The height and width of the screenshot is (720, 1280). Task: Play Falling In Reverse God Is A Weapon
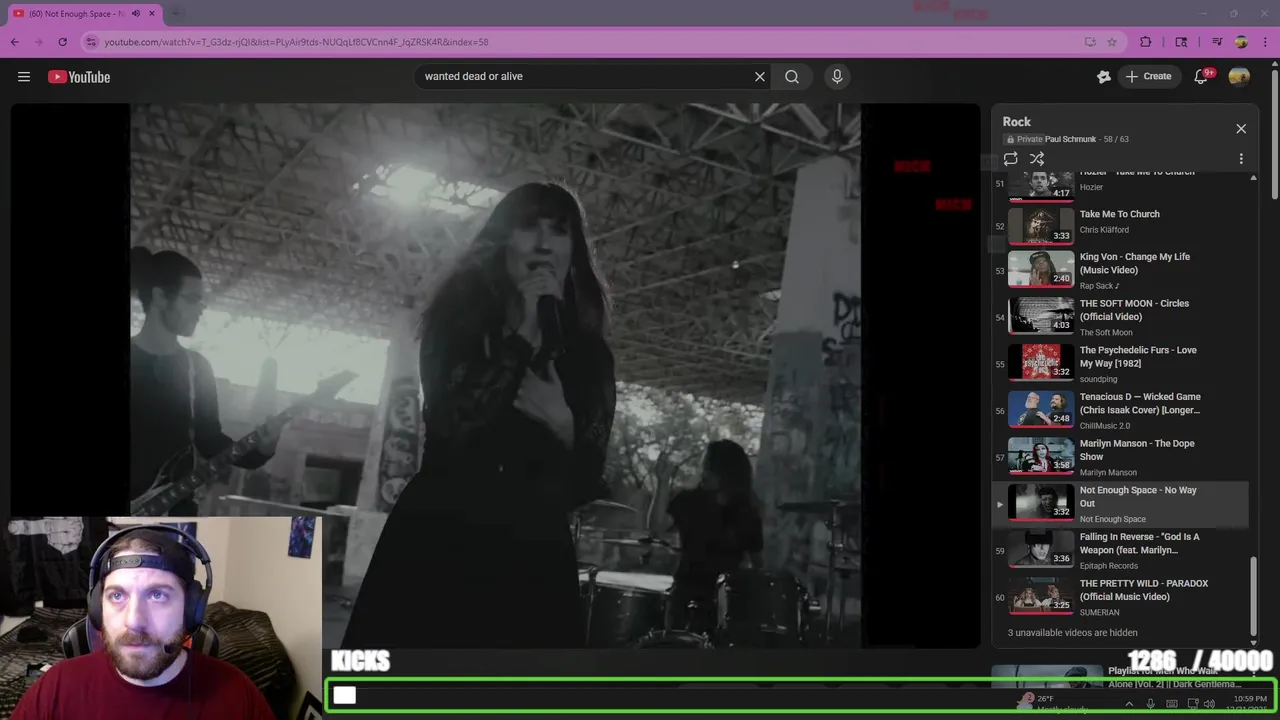(1120, 551)
